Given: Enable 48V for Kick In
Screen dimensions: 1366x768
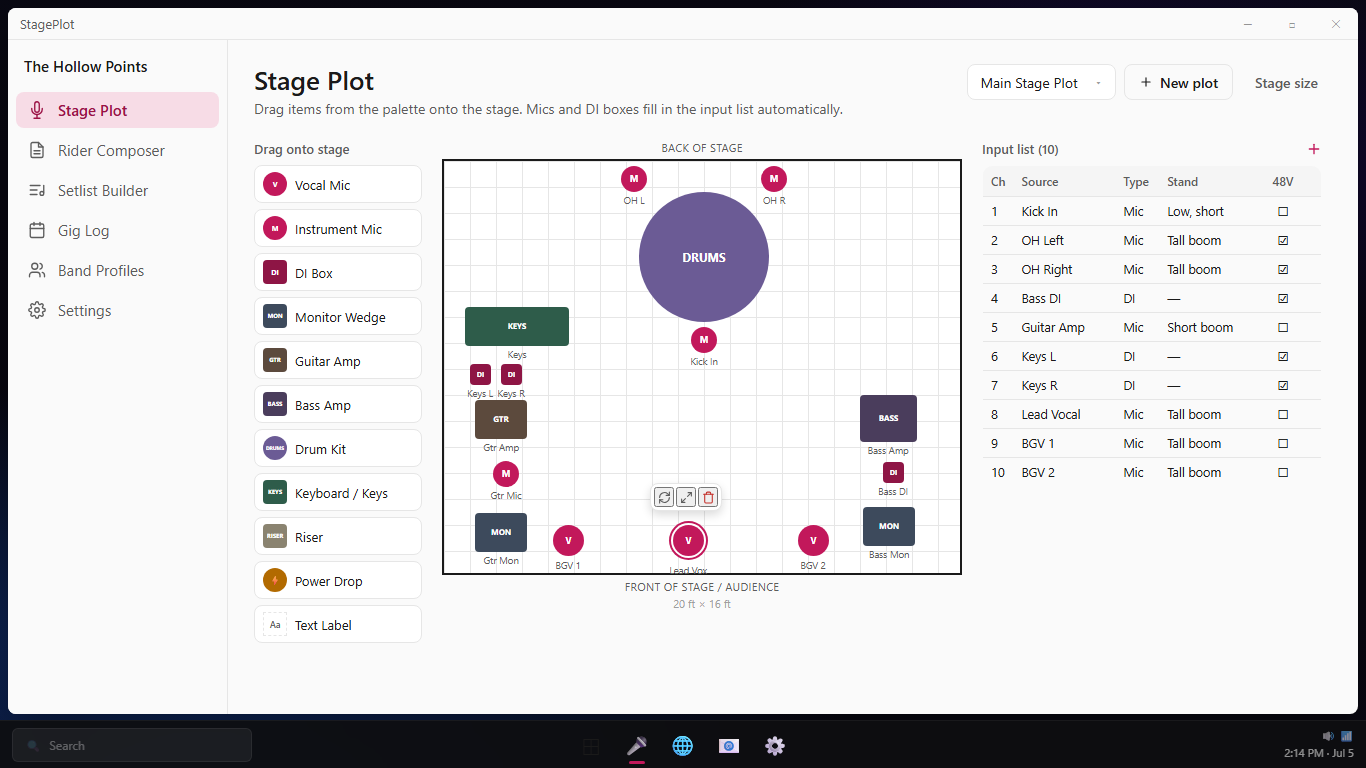Looking at the screenshot, I should [x=1283, y=212].
